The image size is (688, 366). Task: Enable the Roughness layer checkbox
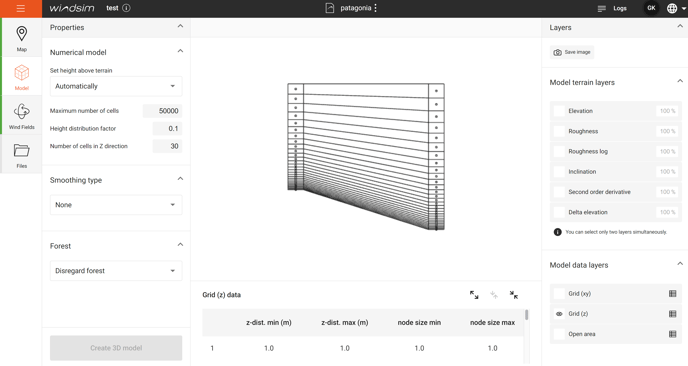[559, 131]
